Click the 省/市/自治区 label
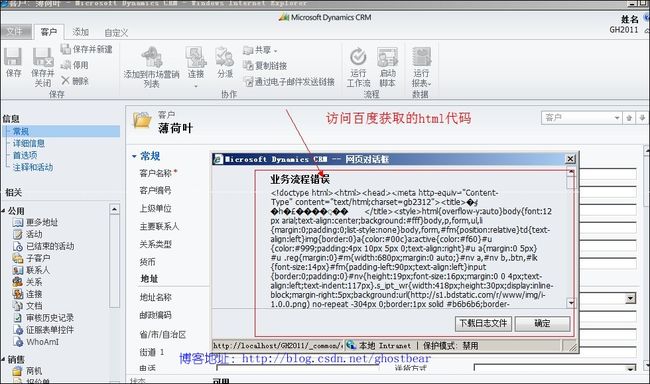650x384 pixels. 162,335
